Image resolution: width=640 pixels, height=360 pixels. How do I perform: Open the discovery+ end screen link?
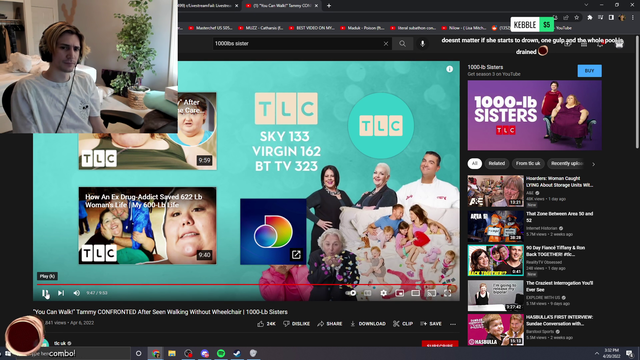coord(273,231)
